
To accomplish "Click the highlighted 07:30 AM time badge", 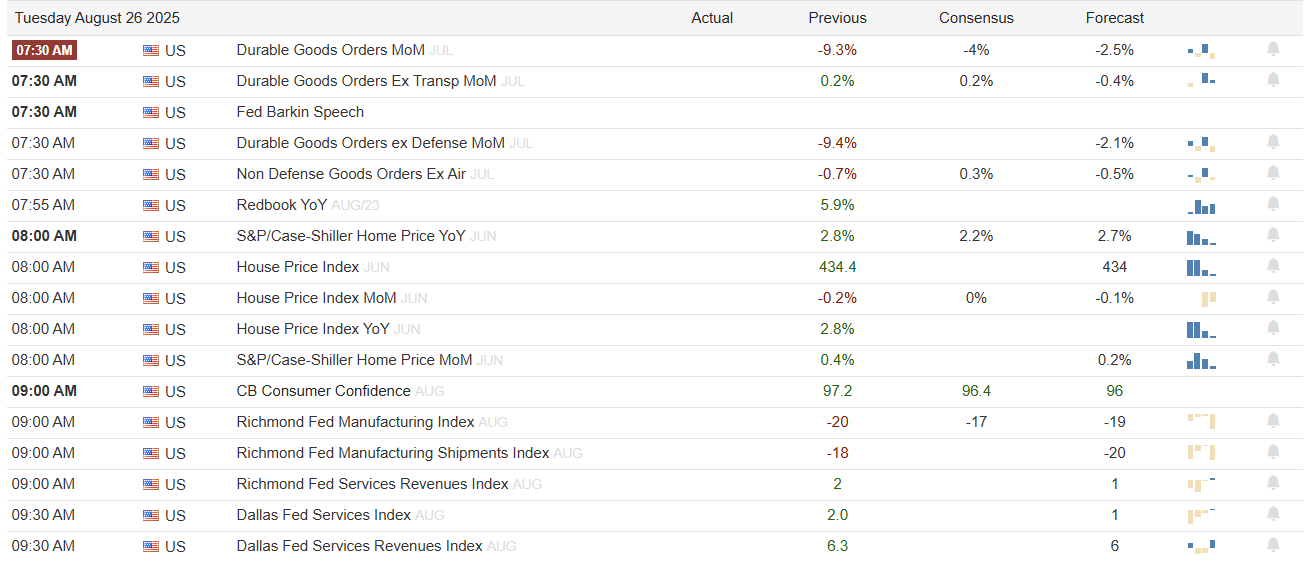I will click(44, 50).
